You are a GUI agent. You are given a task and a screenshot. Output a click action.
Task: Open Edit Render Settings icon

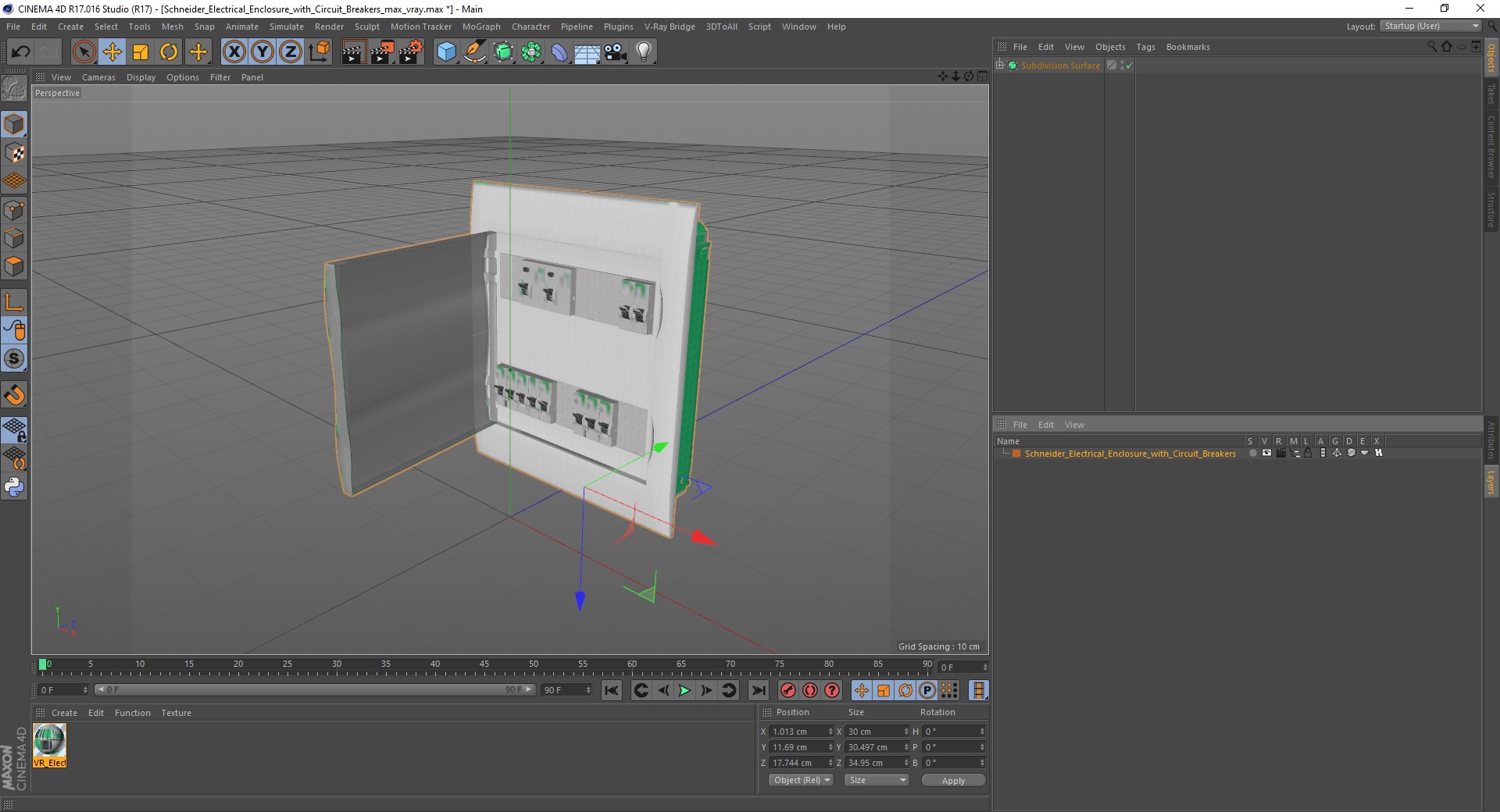[411, 52]
